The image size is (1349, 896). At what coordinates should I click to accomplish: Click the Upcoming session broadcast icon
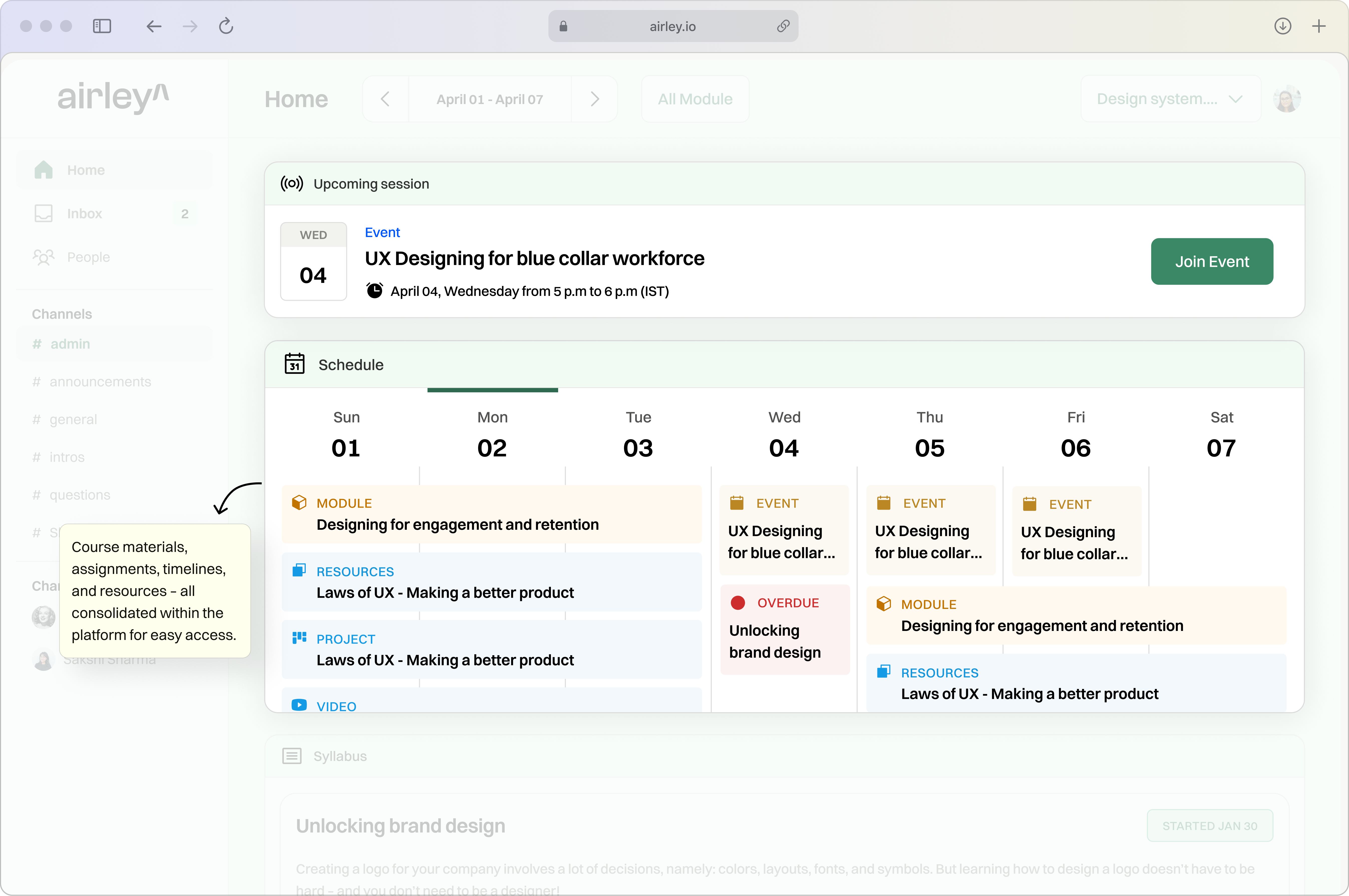[x=291, y=184]
